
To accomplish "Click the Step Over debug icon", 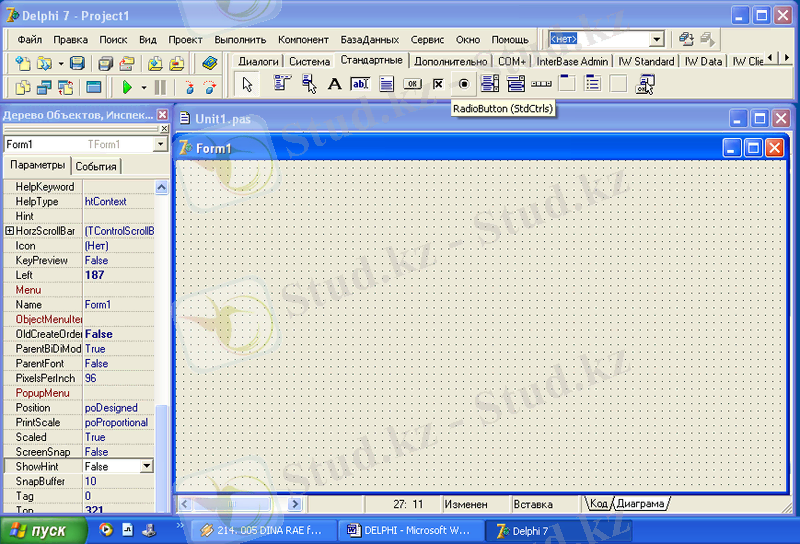I will (x=210, y=87).
